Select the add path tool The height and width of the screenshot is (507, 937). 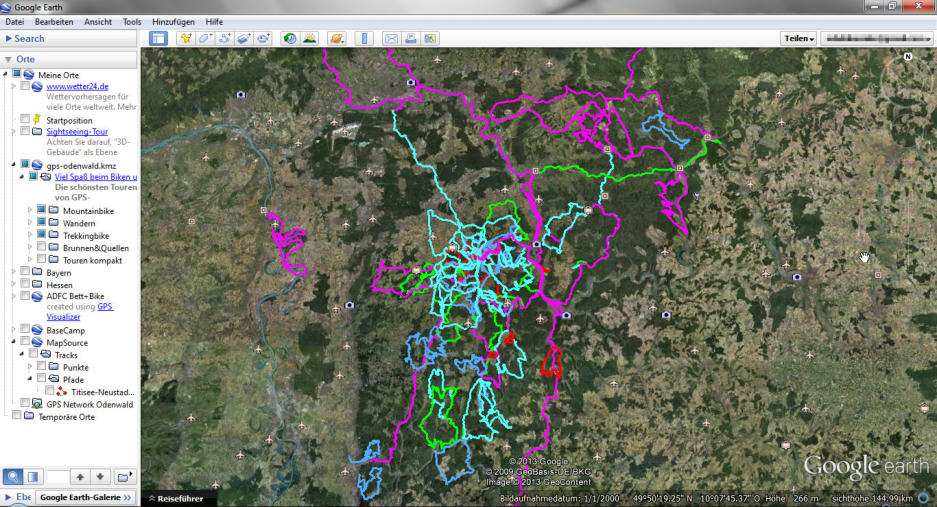pyautogui.click(x=225, y=39)
